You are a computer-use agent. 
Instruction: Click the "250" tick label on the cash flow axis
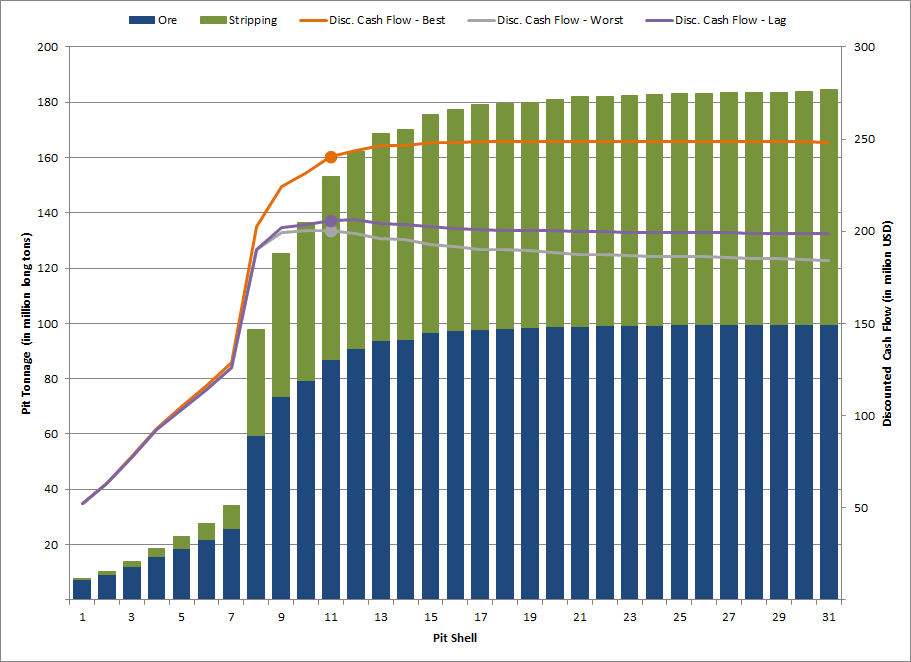864,139
